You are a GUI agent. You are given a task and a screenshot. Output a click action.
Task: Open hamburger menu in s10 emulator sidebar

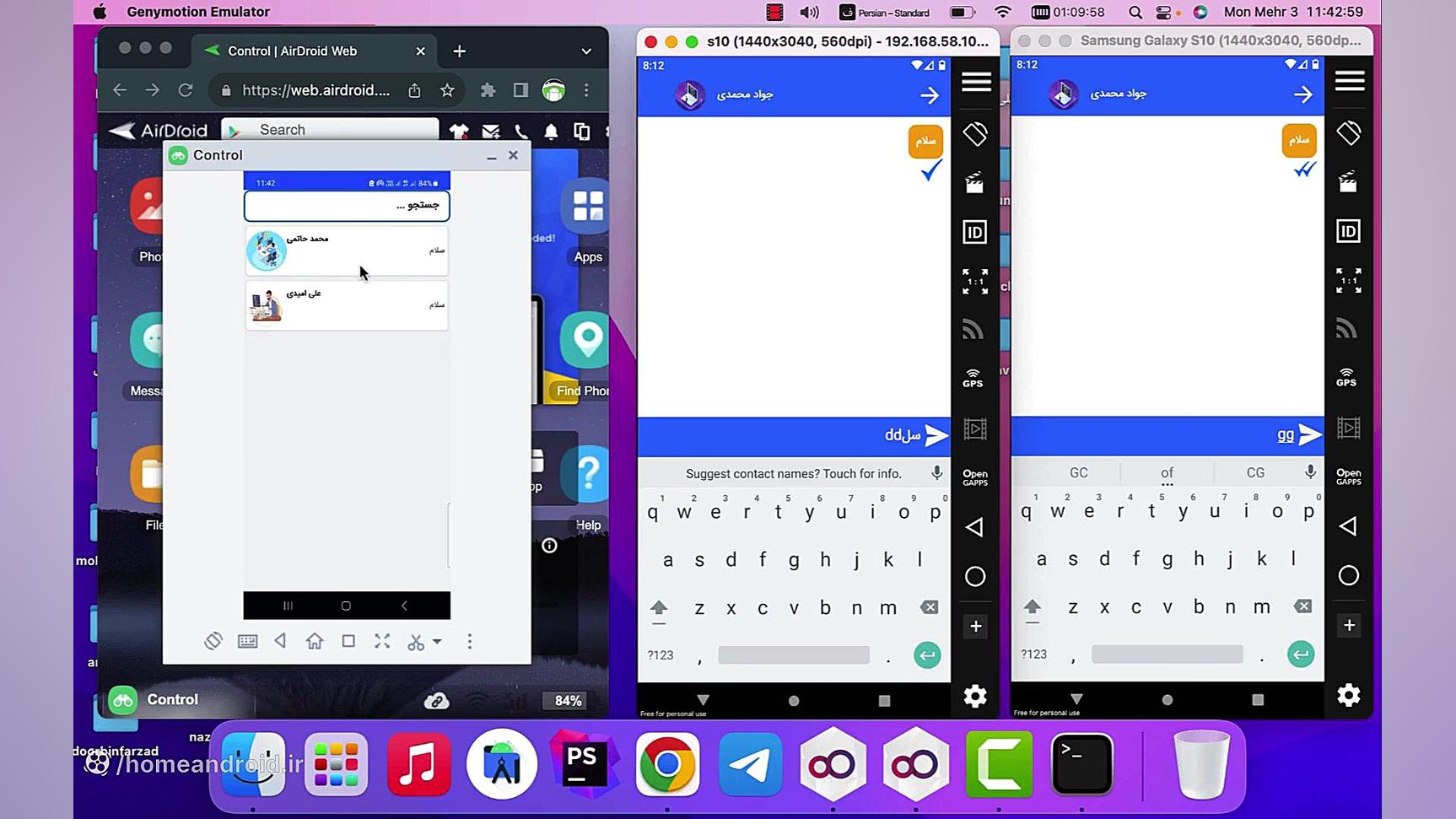click(x=976, y=81)
